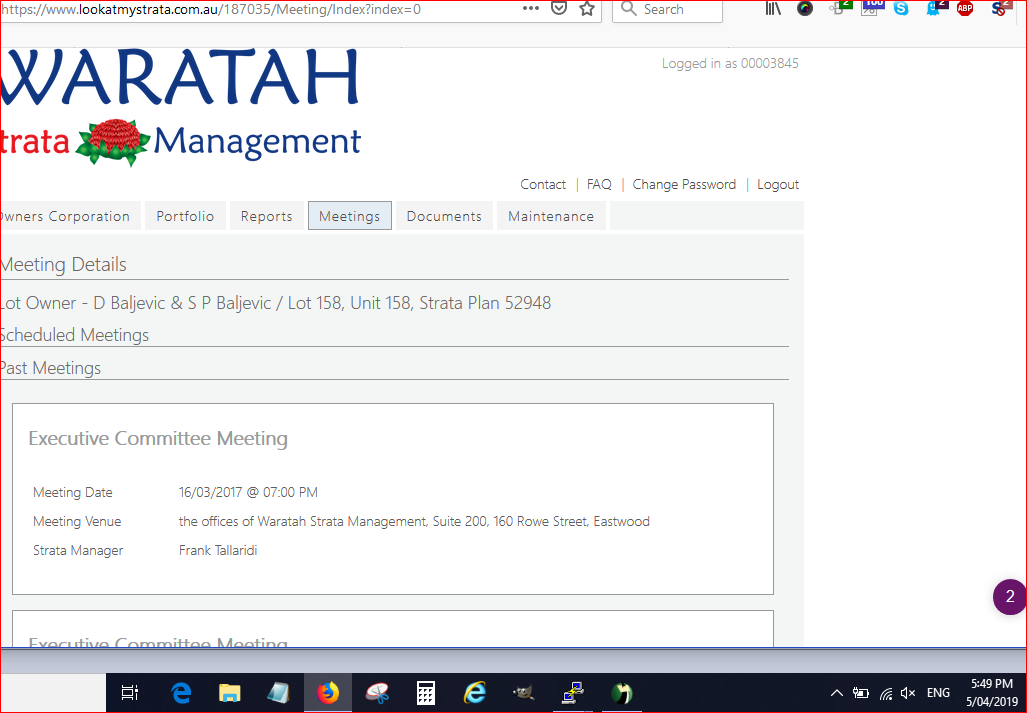Open Firefox page actions three-dot menu

coord(531,9)
